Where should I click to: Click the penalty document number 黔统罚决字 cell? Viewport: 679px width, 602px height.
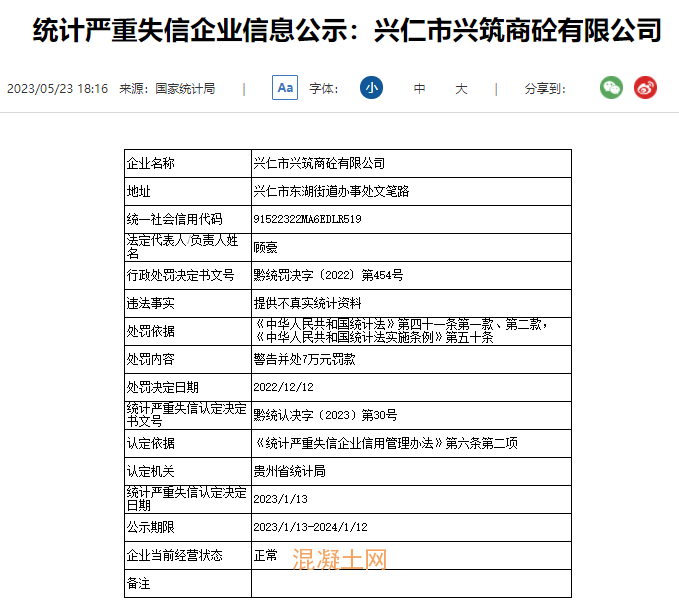[328, 275]
